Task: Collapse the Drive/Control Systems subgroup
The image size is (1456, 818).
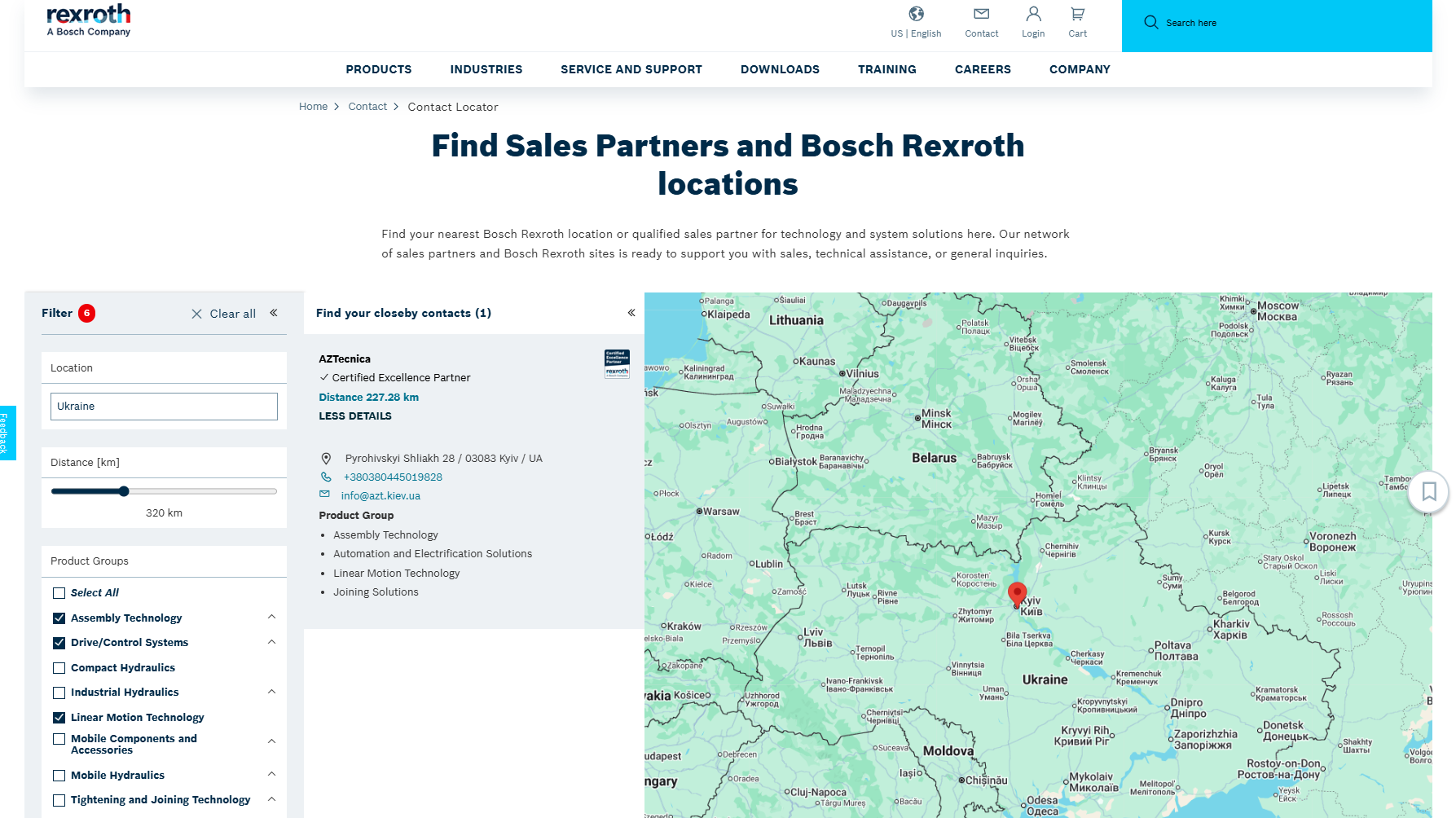Action: [x=271, y=642]
